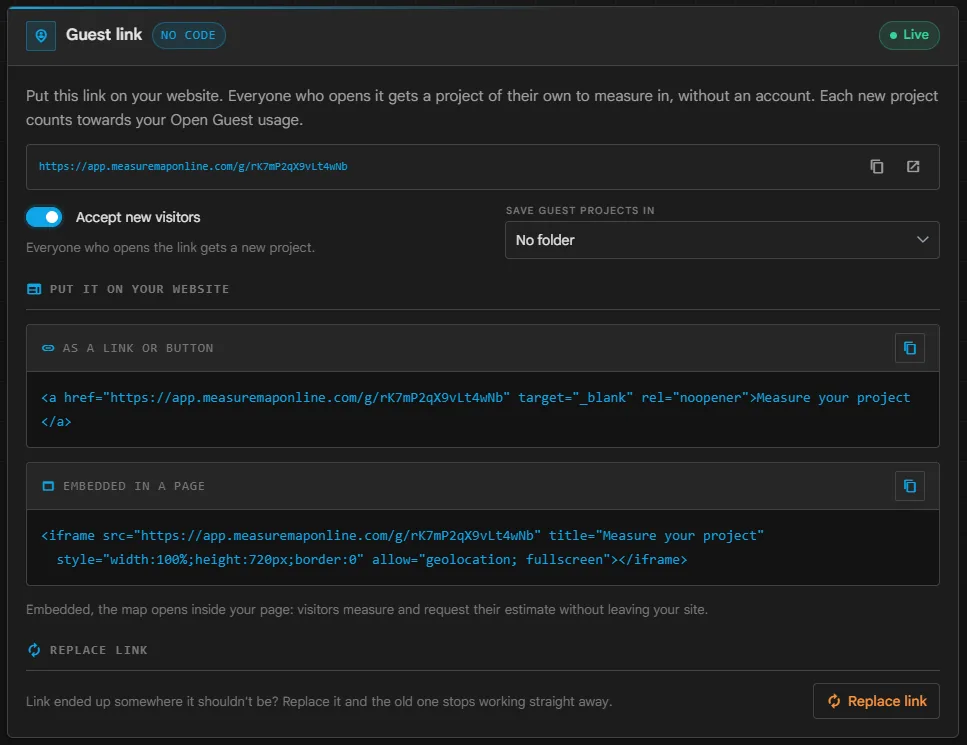
Task: Click the window icon beside Embedded in a page
Action: [48, 487]
